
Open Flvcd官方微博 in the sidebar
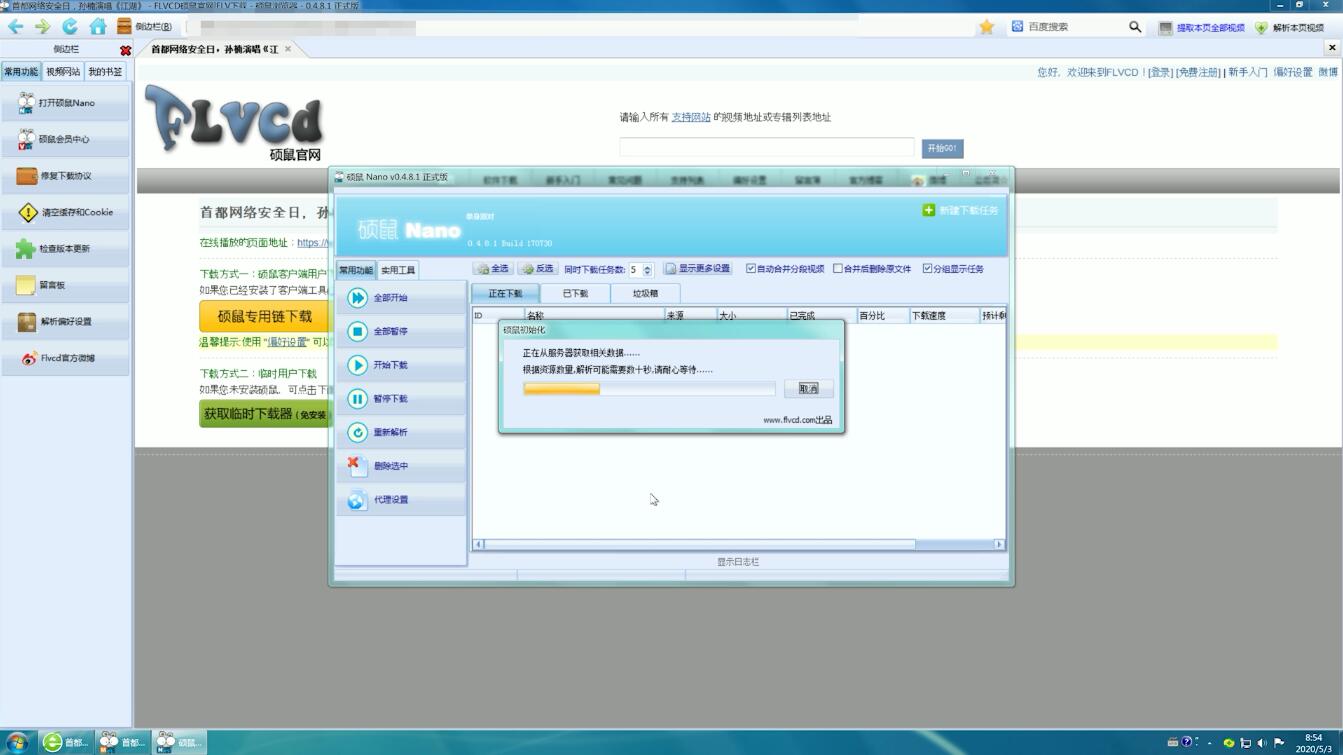point(66,358)
